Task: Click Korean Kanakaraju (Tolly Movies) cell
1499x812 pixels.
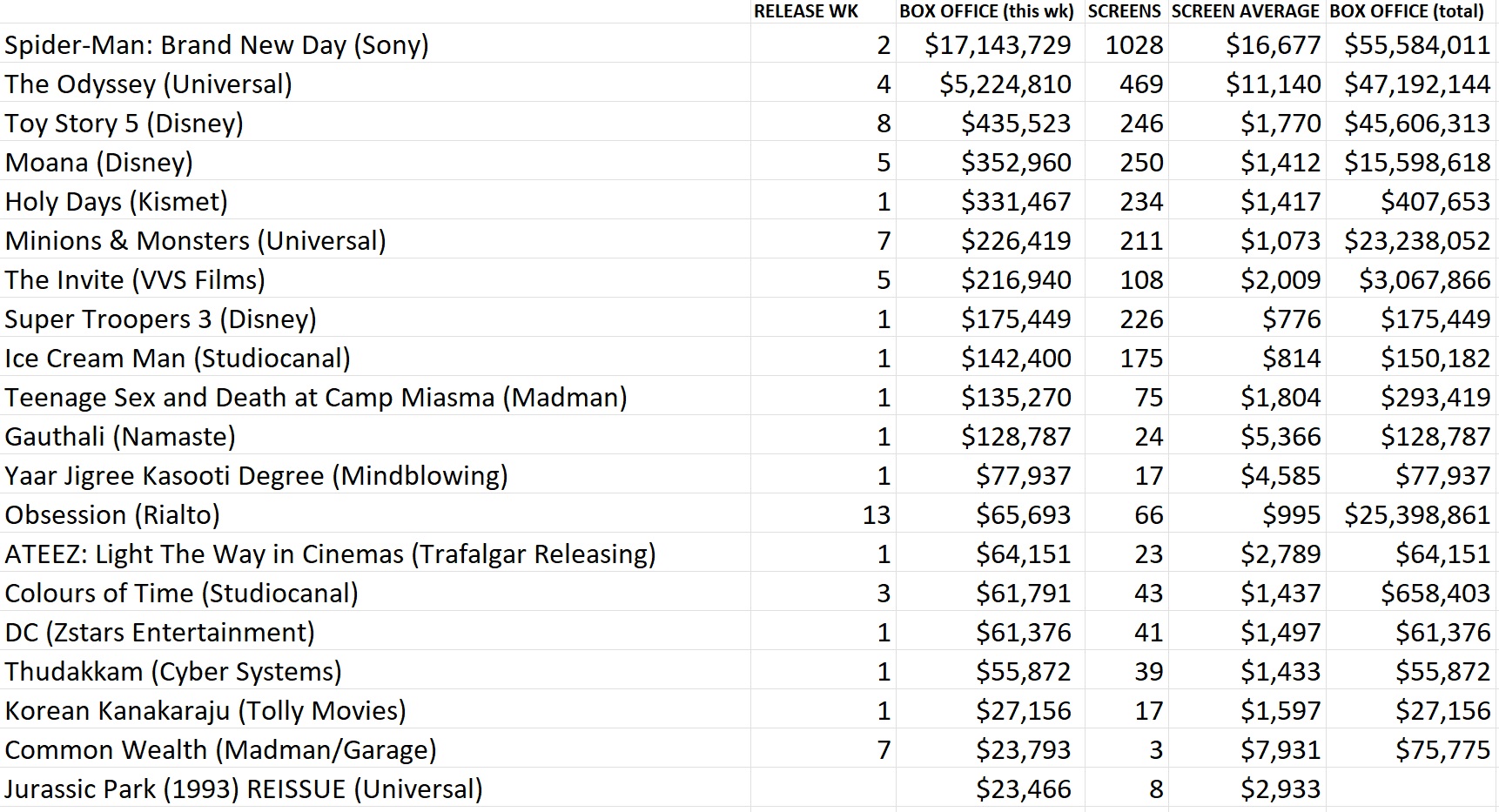Action: point(205,711)
